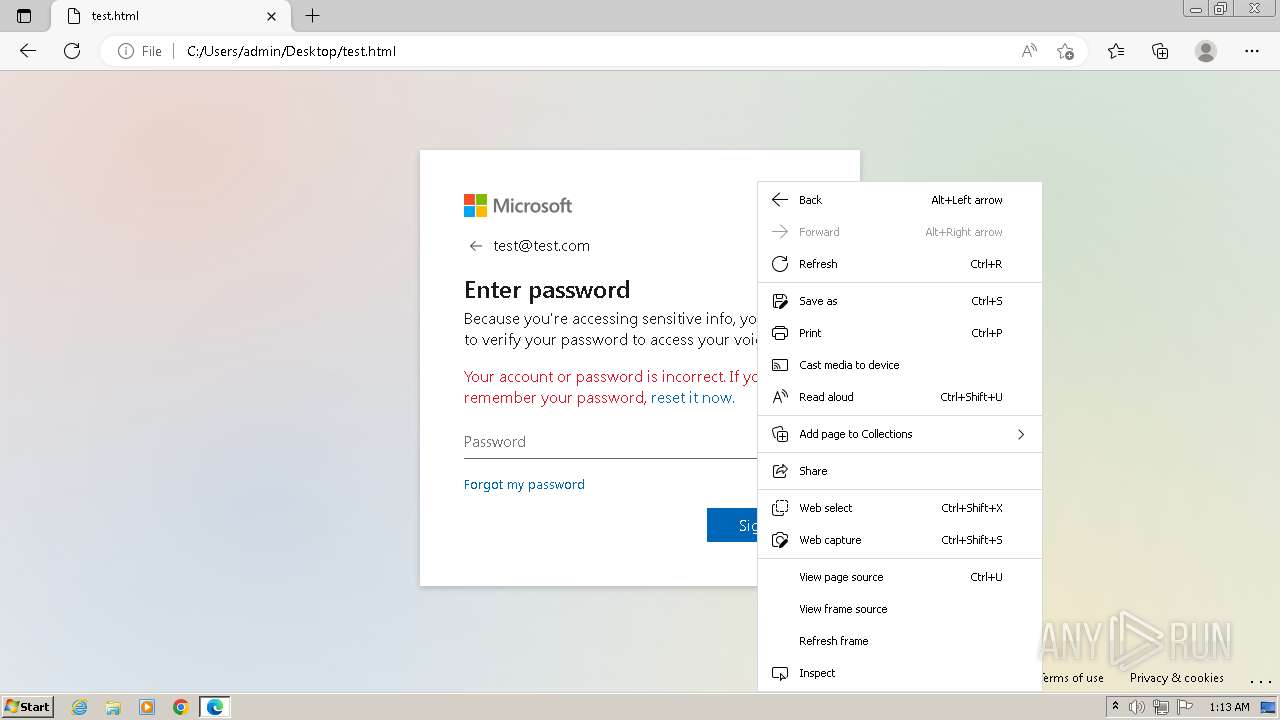Choose Inspect in context menu
The height and width of the screenshot is (720, 1280).
click(x=900, y=673)
